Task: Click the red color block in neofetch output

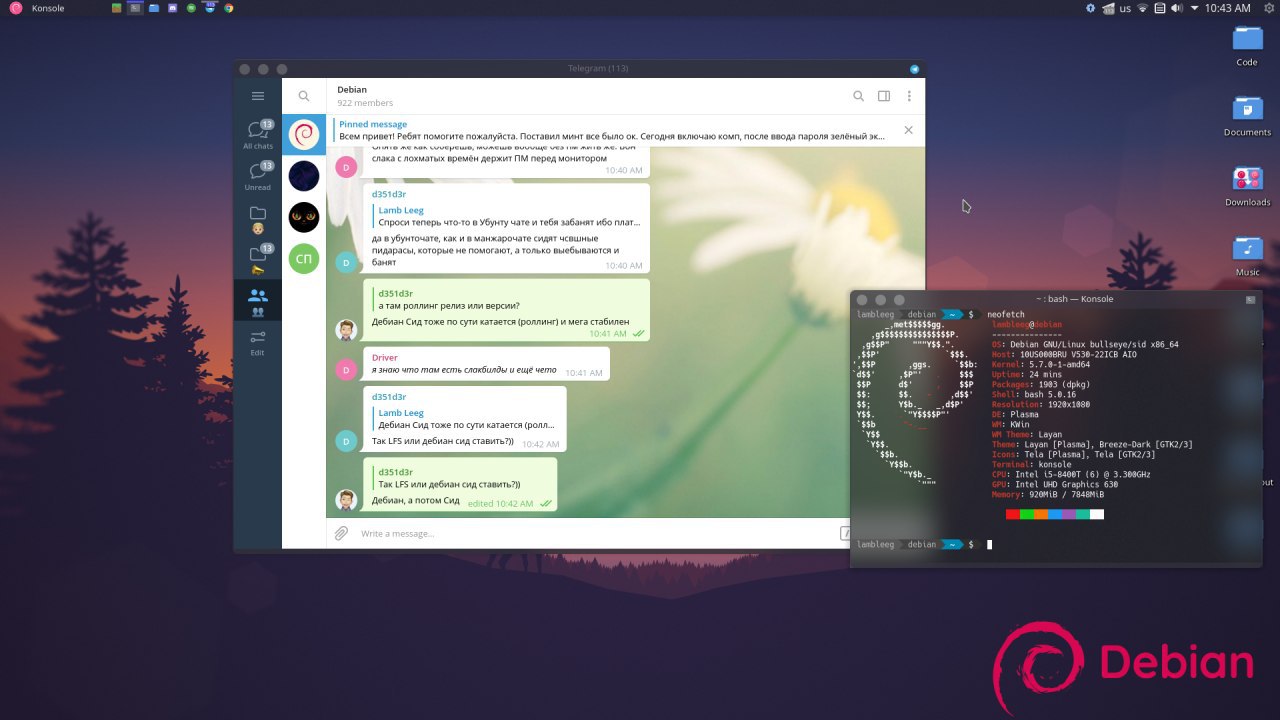Action: 1013,514
